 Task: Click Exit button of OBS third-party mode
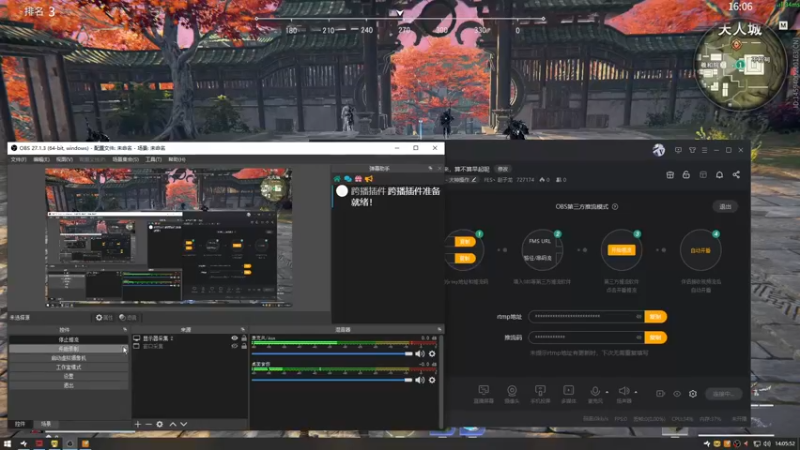coord(725,207)
